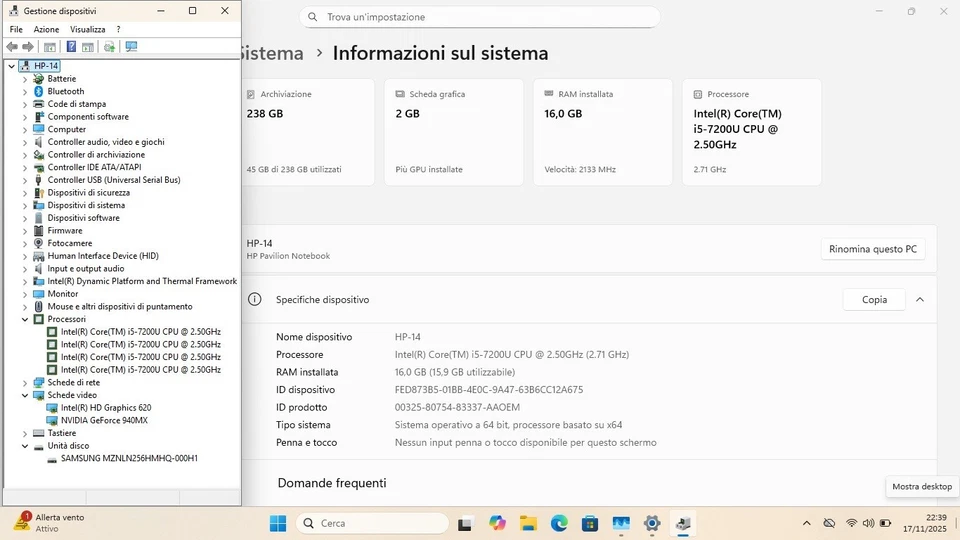Image resolution: width=960 pixels, height=540 pixels.
Task: Expand the Monitor tree node
Action: click(25, 294)
